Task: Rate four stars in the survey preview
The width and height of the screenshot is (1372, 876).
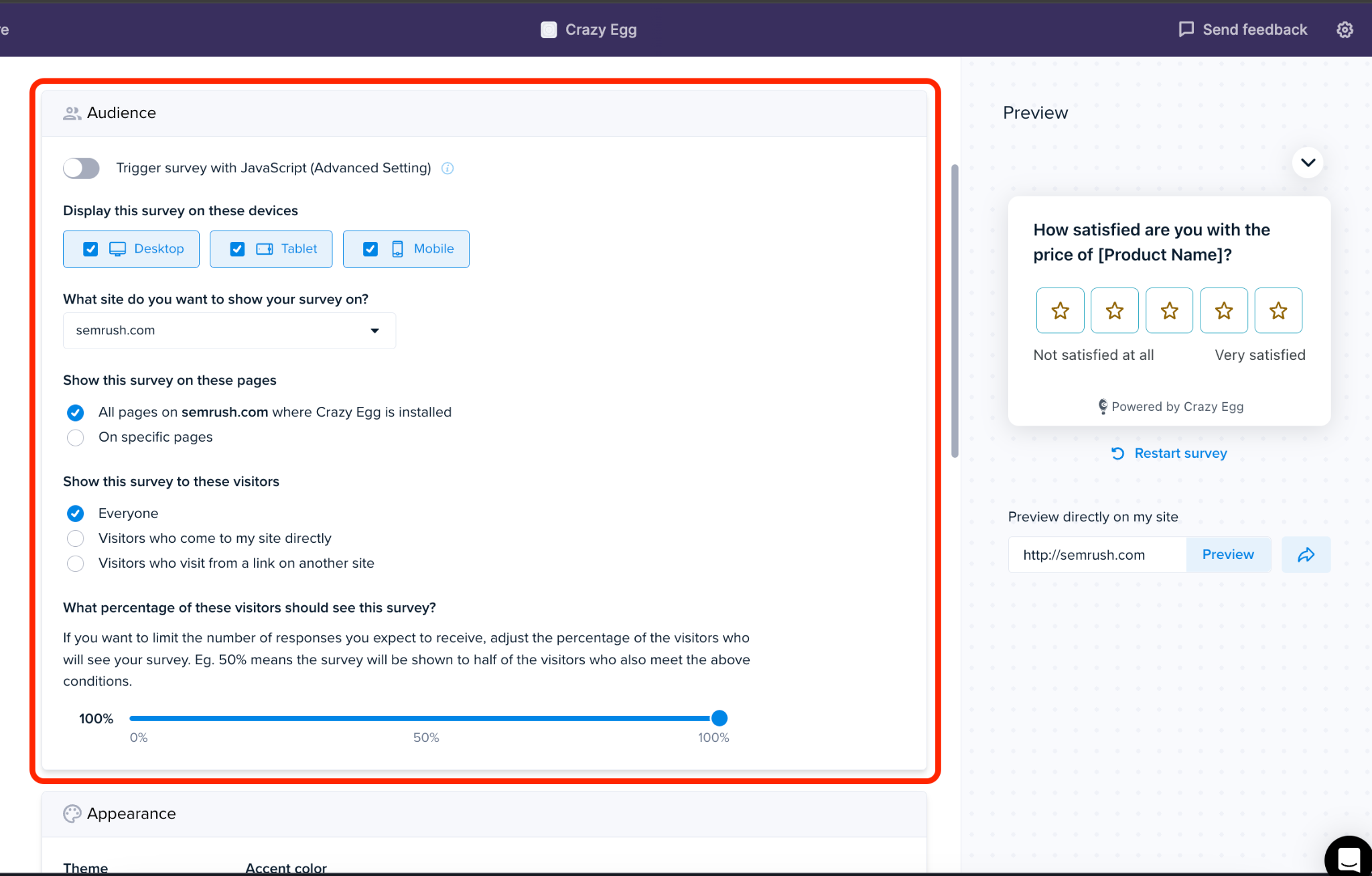Action: point(1224,310)
